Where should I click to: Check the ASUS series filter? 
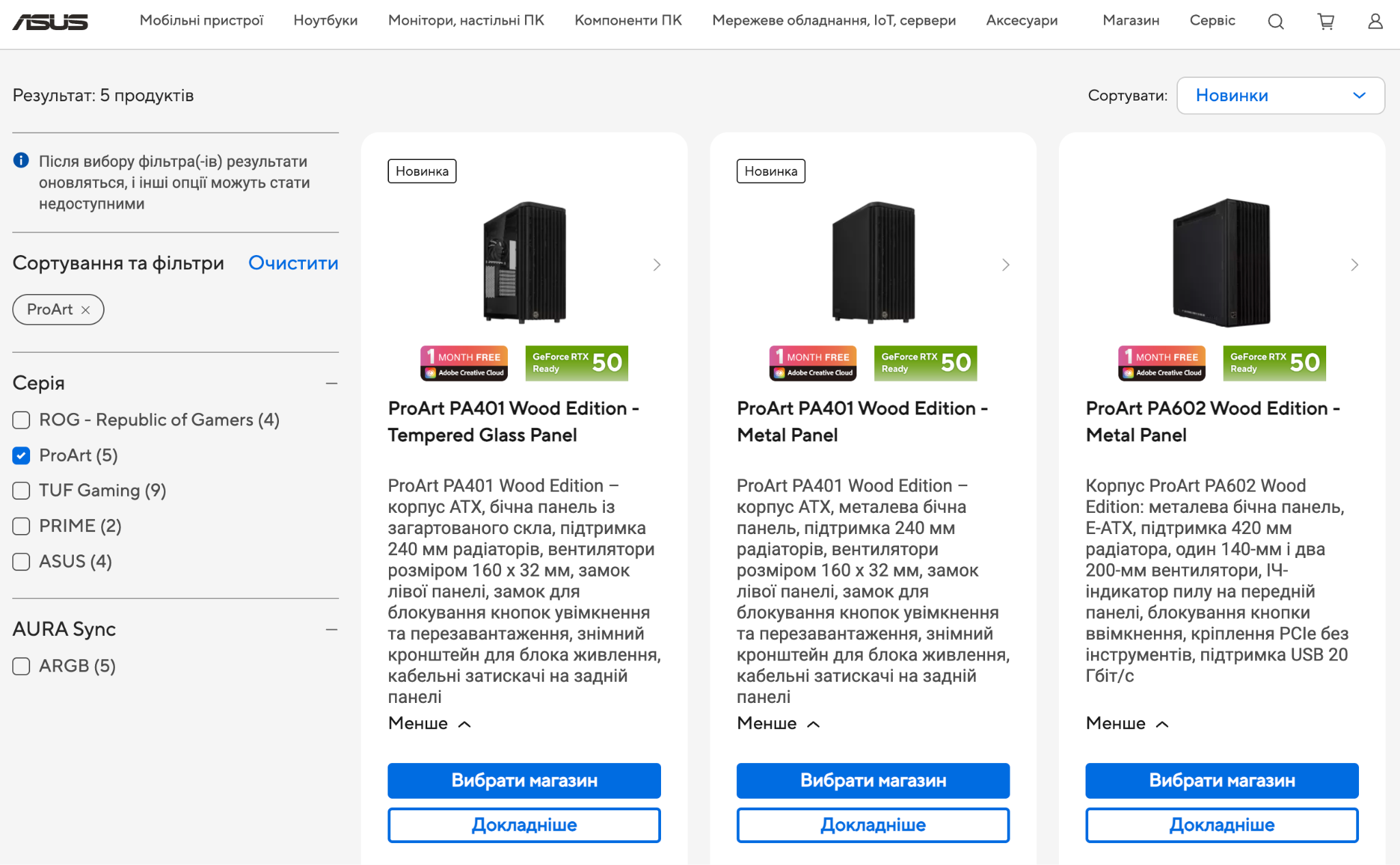pyautogui.click(x=21, y=561)
